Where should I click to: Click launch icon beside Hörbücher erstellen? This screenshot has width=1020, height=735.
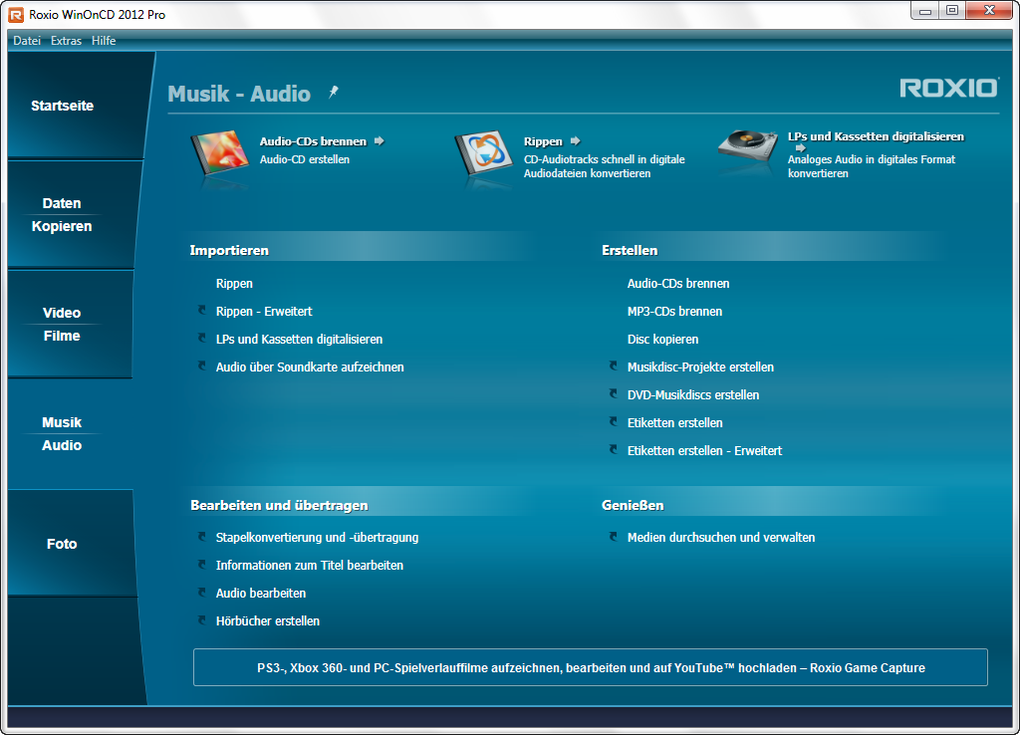pyautogui.click(x=202, y=621)
